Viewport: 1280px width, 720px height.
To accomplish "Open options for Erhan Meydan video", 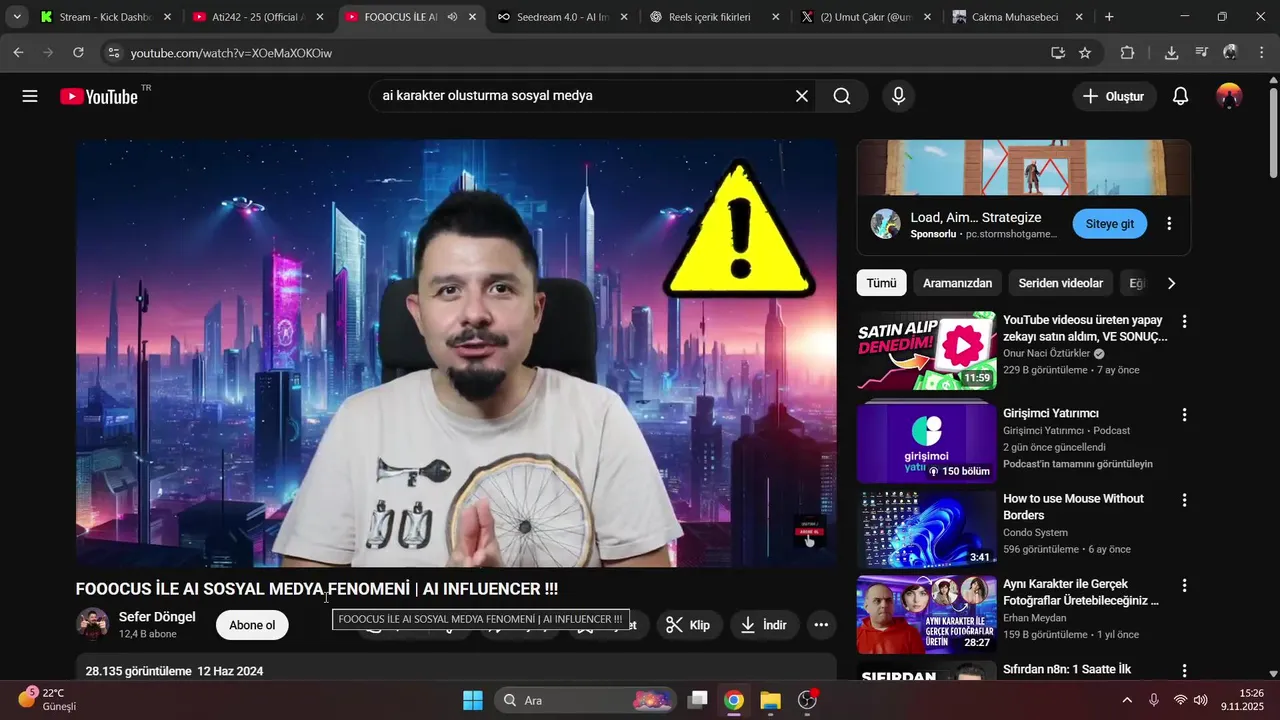I will click(x=1185, y=585).
